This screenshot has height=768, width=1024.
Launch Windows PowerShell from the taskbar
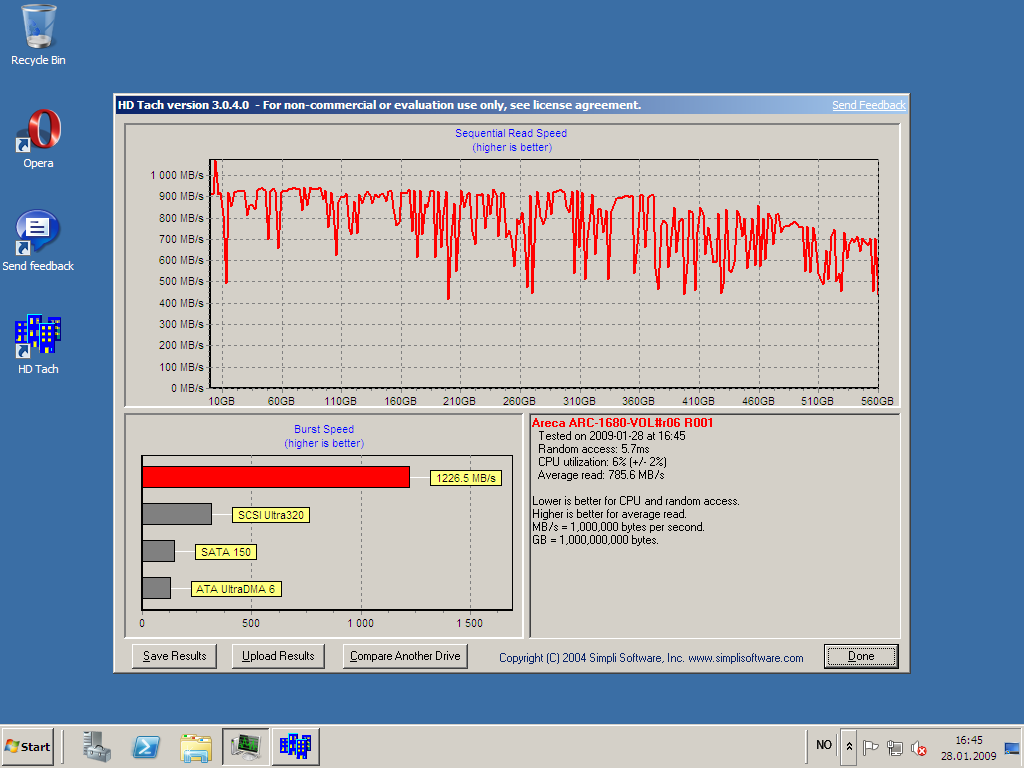pos(146,746)
